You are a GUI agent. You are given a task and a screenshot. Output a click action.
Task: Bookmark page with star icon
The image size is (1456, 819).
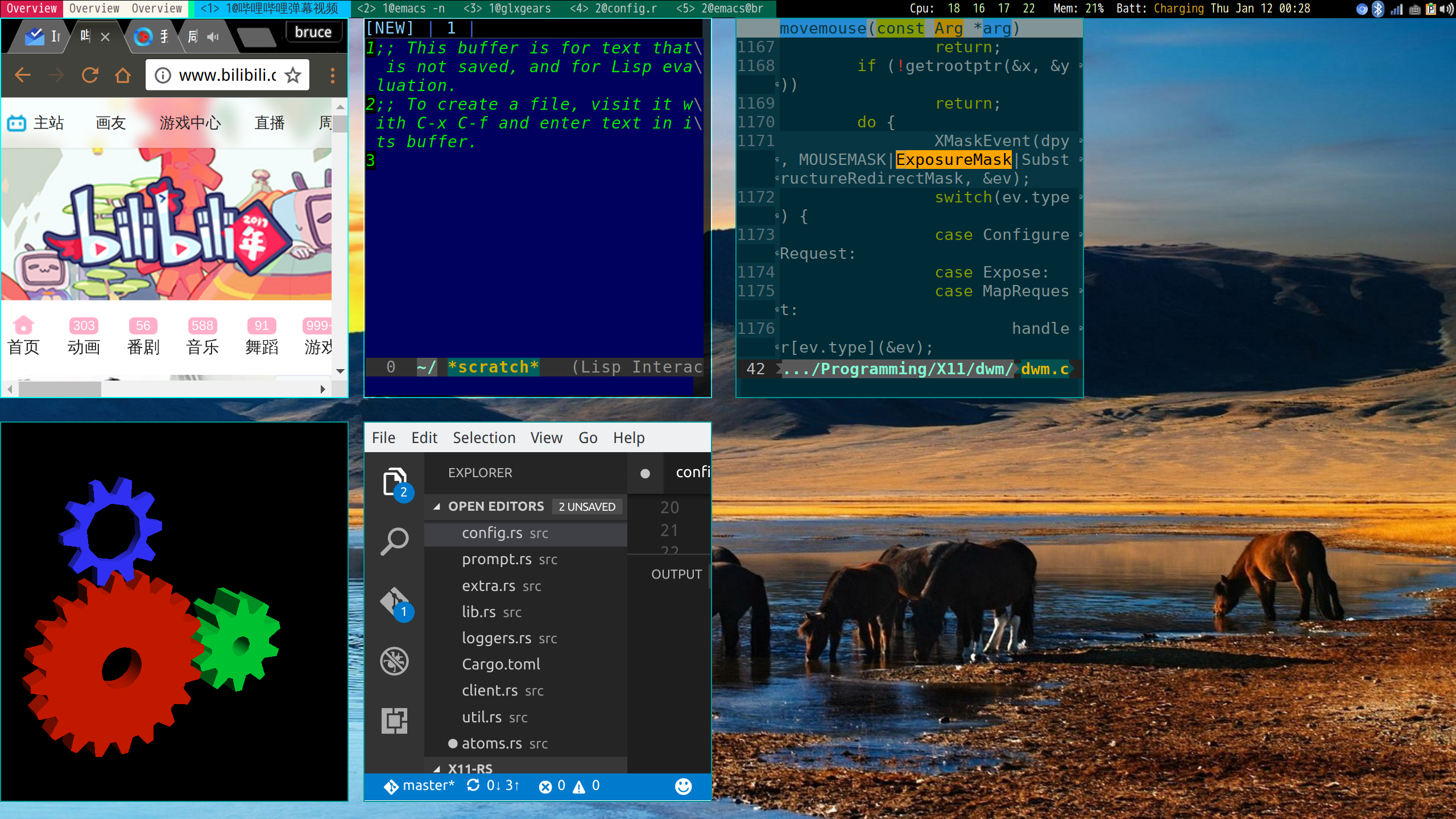(x=293, y=75)
